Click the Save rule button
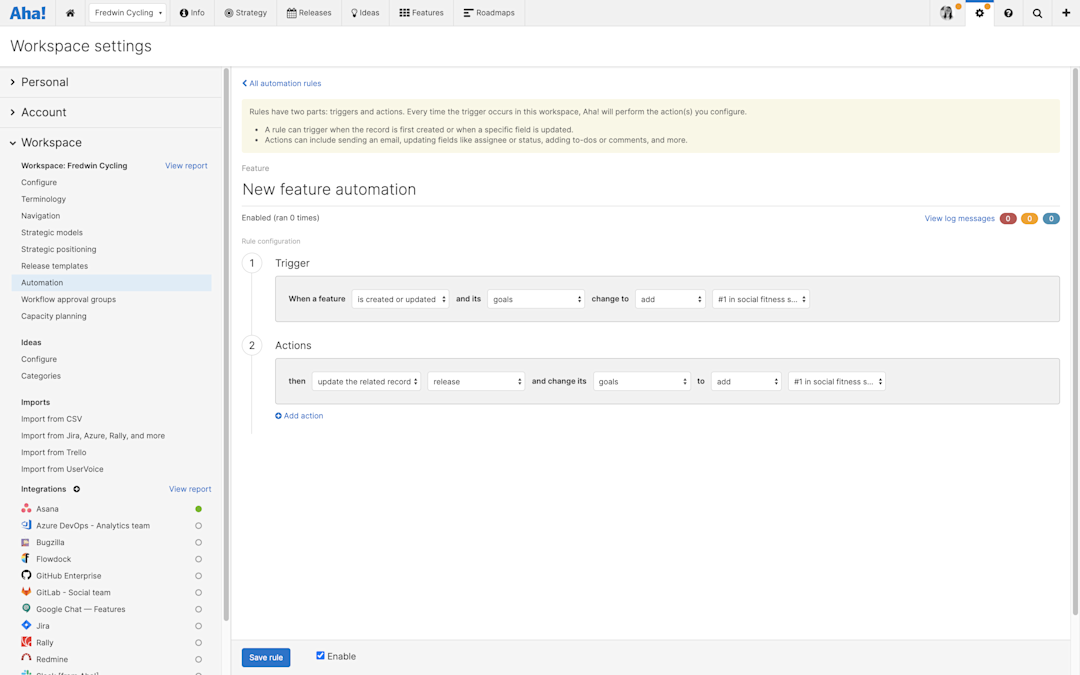This screenshot has height=675, width=1080. point(266,657)
